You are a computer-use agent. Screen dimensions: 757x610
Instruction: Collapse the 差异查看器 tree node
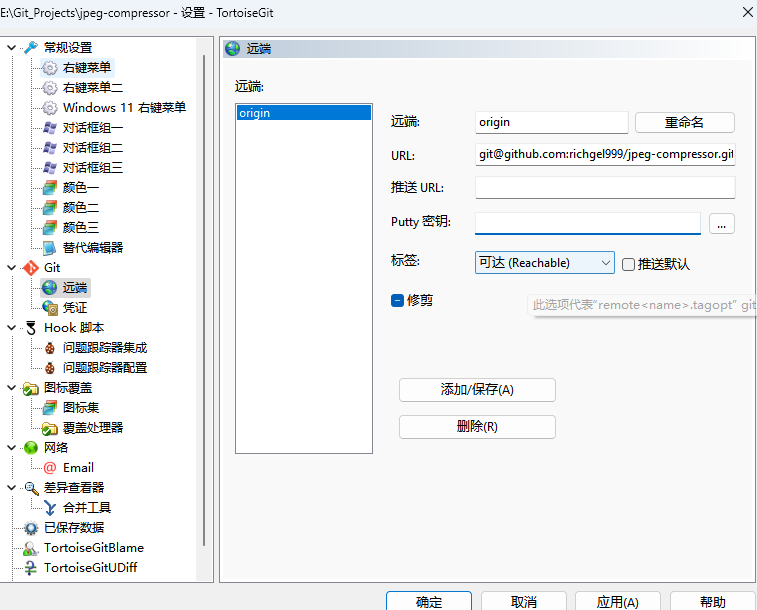click(x=12, y=488)
